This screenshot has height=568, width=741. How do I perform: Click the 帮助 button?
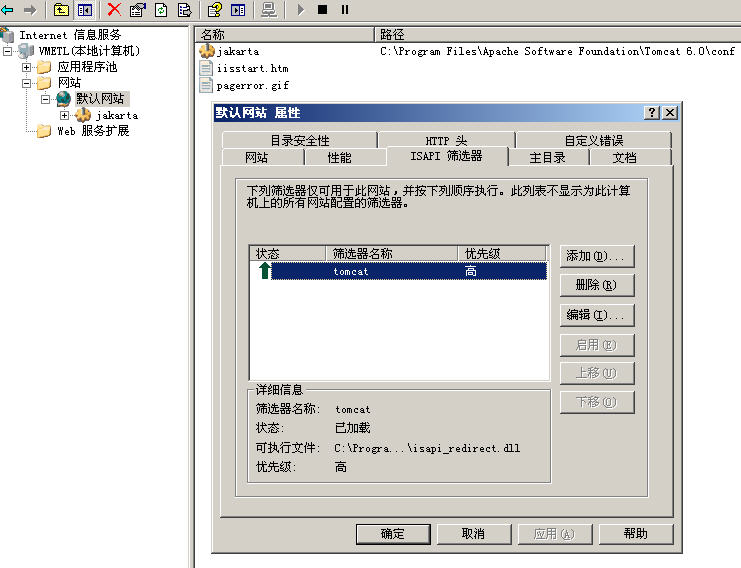point(636,534)
